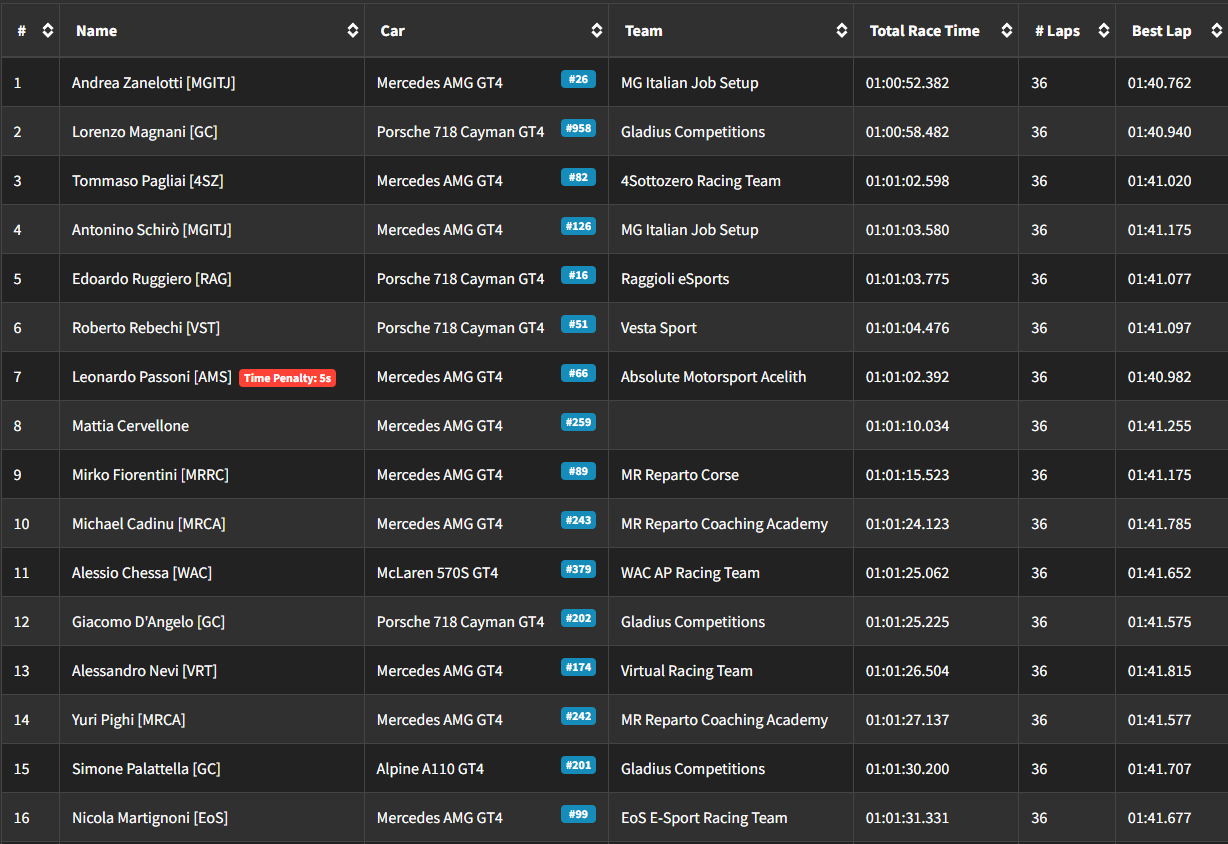Select driver Simone Palattella [GC]

point(146,769)
